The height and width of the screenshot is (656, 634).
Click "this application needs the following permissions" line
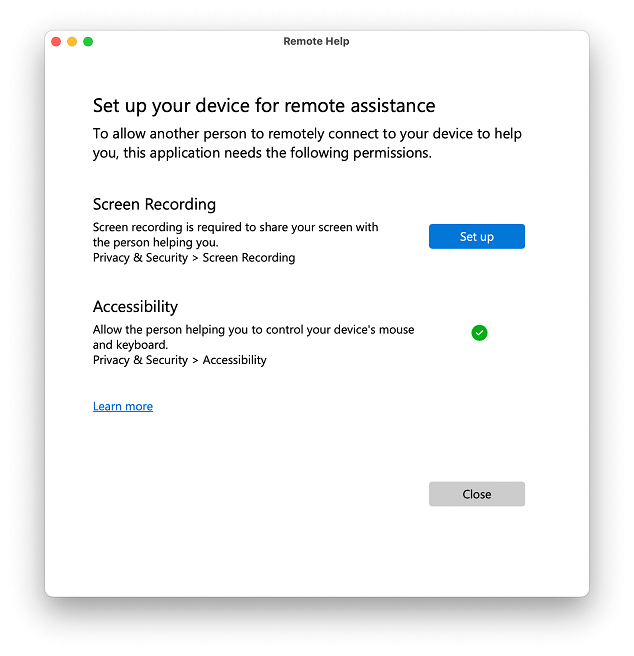pos(261,153)
